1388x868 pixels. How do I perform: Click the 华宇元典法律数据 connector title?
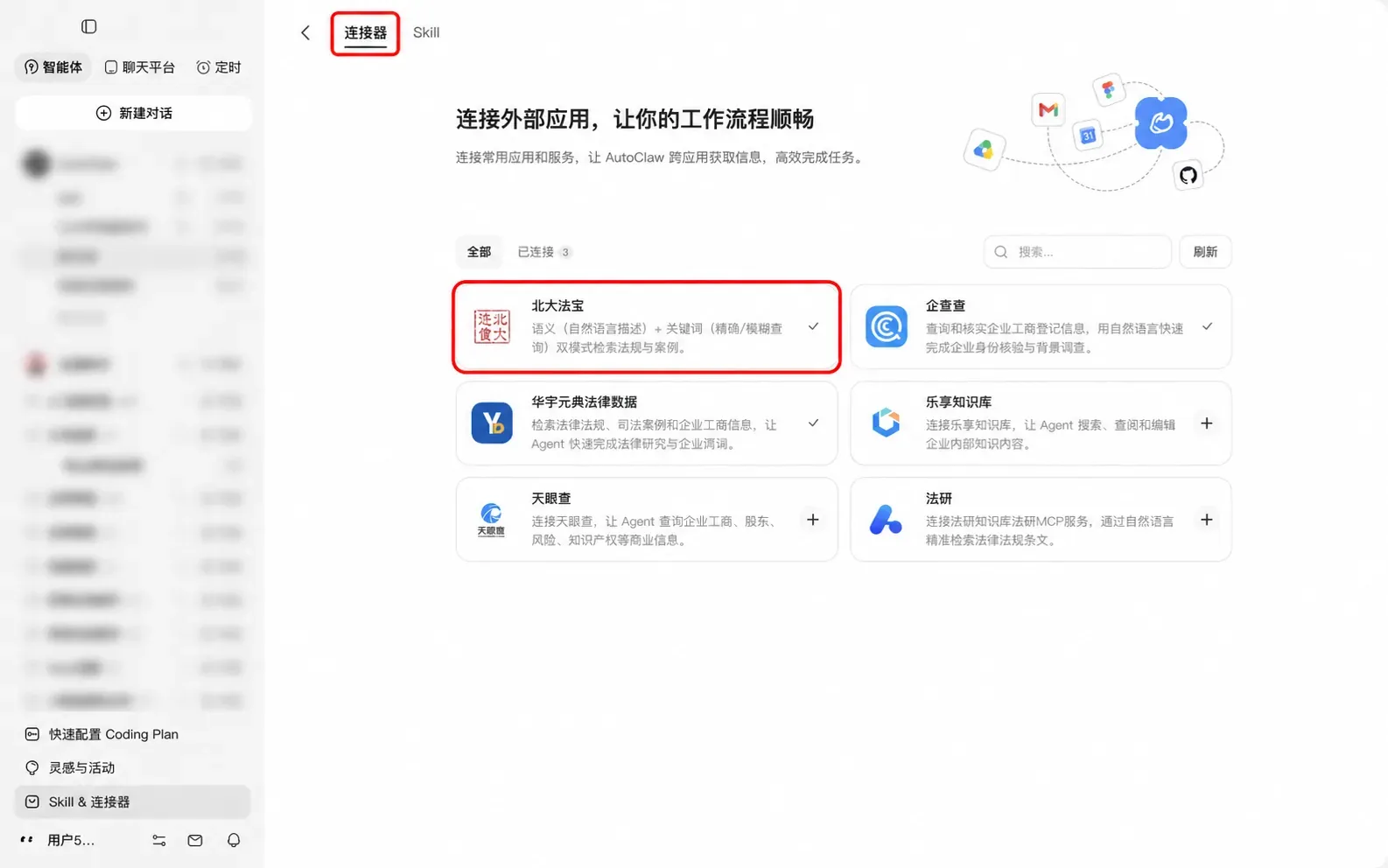(x=584, y=402)
